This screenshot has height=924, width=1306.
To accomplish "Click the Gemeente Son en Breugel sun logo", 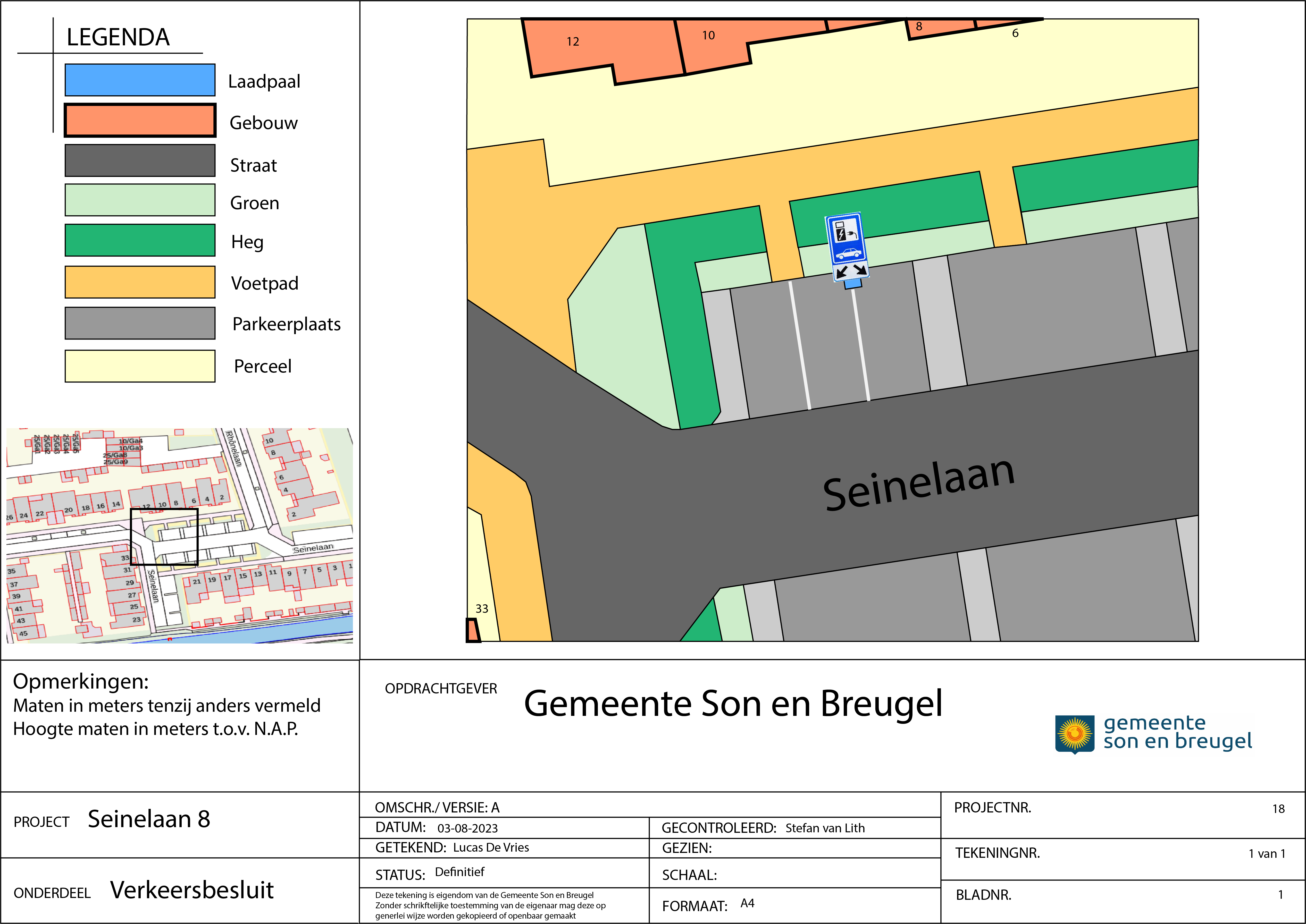I will pyautogui.click(x=1074, y=734).
